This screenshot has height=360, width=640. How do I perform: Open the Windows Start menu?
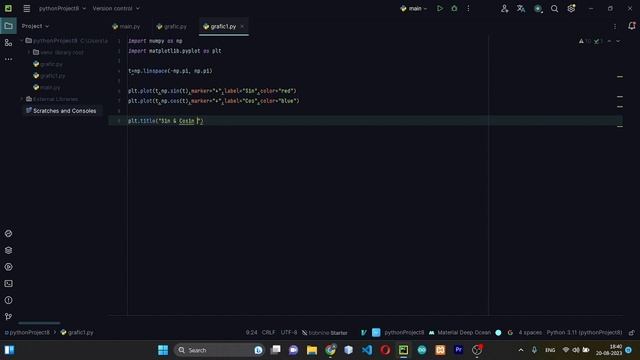click(x=163, y=350)
